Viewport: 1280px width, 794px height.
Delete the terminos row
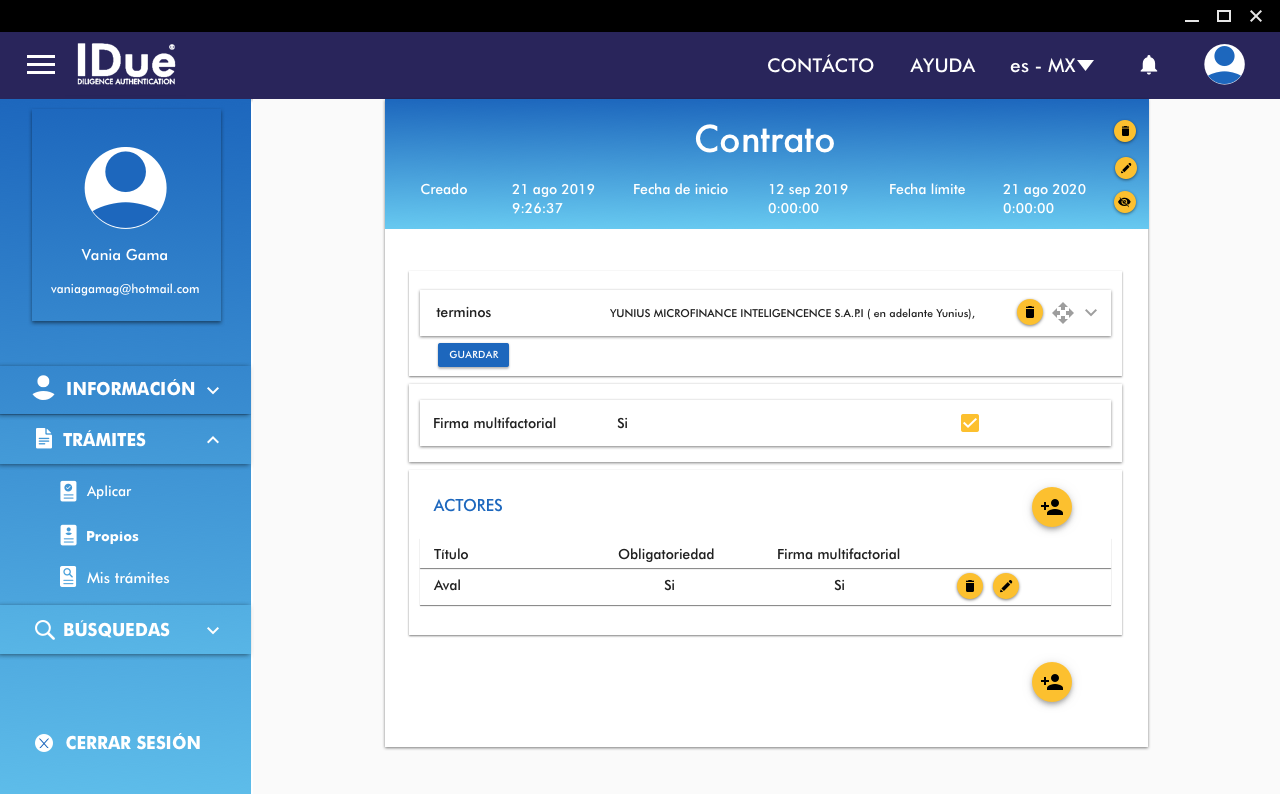[x=1030, y=313]
